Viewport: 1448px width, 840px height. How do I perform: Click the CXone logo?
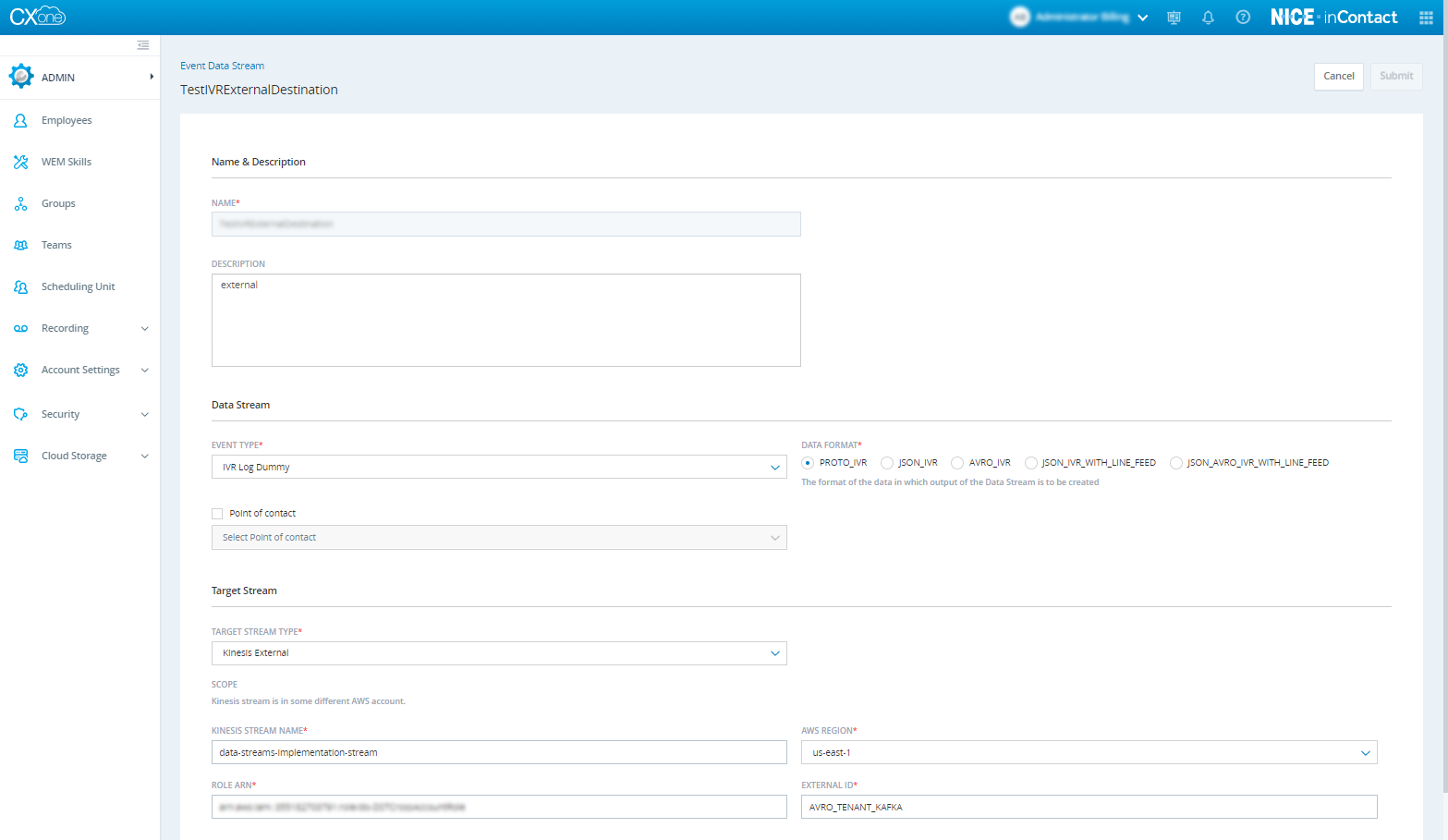pyautogui.click(x=38, y=17)
